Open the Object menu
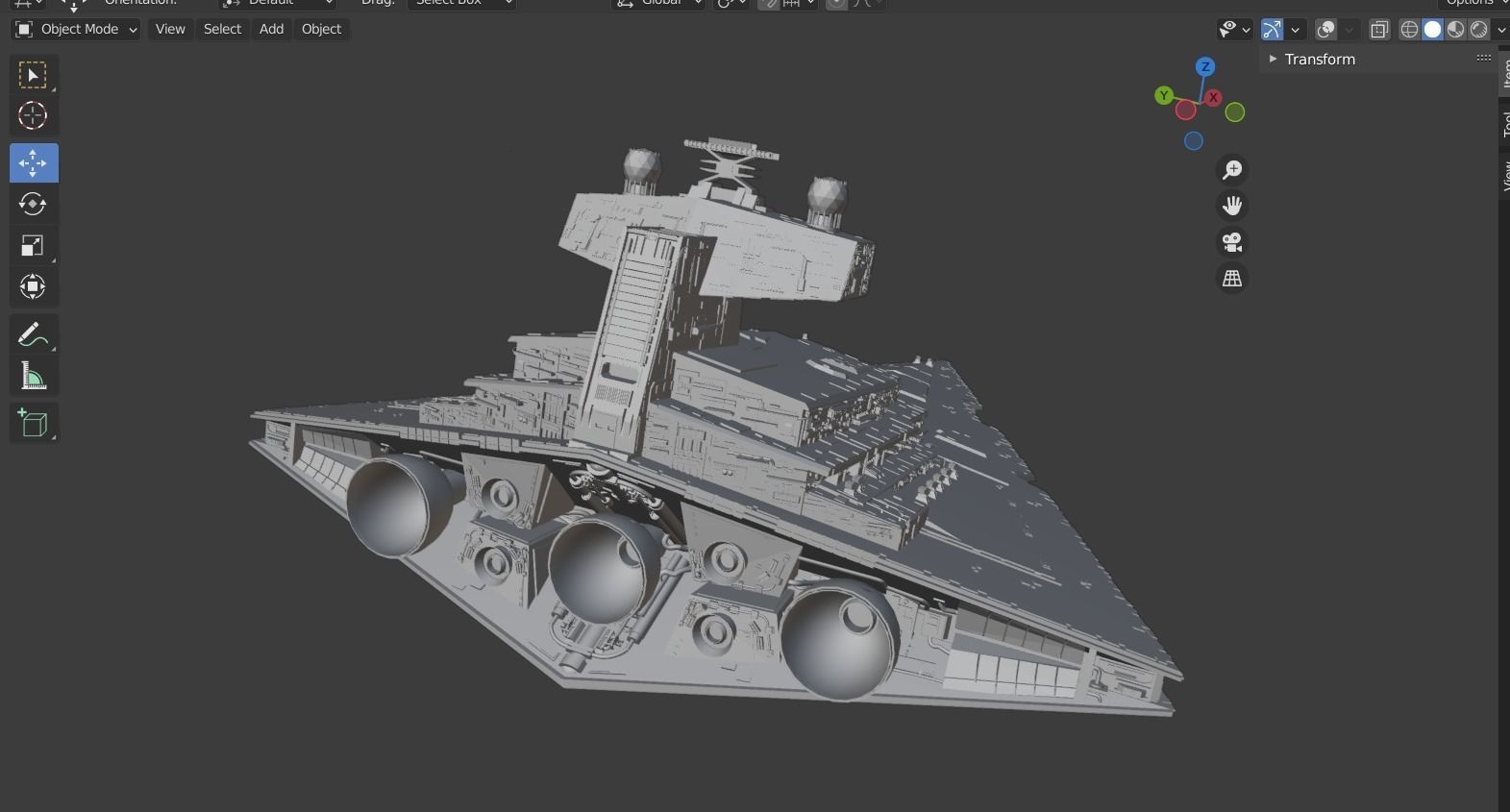1510x812 pixels. [x=321, y=30]
